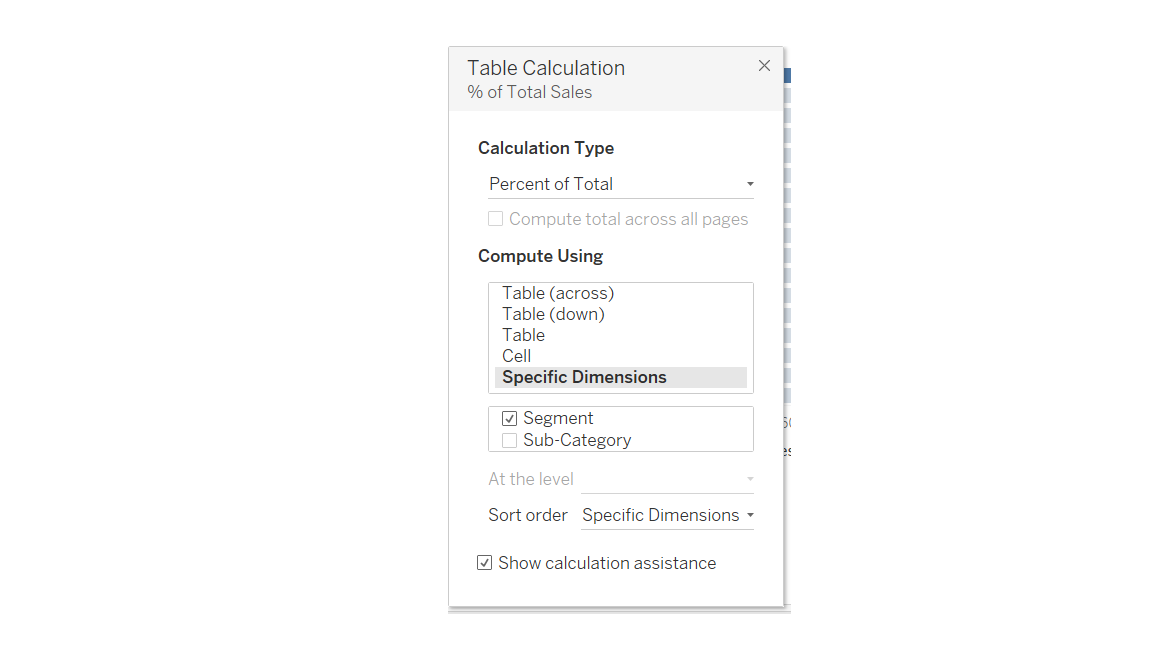This screenshot has width=1152, height=648.
Task: Click the Percent of Total value
Action: (x=551, y=184)
